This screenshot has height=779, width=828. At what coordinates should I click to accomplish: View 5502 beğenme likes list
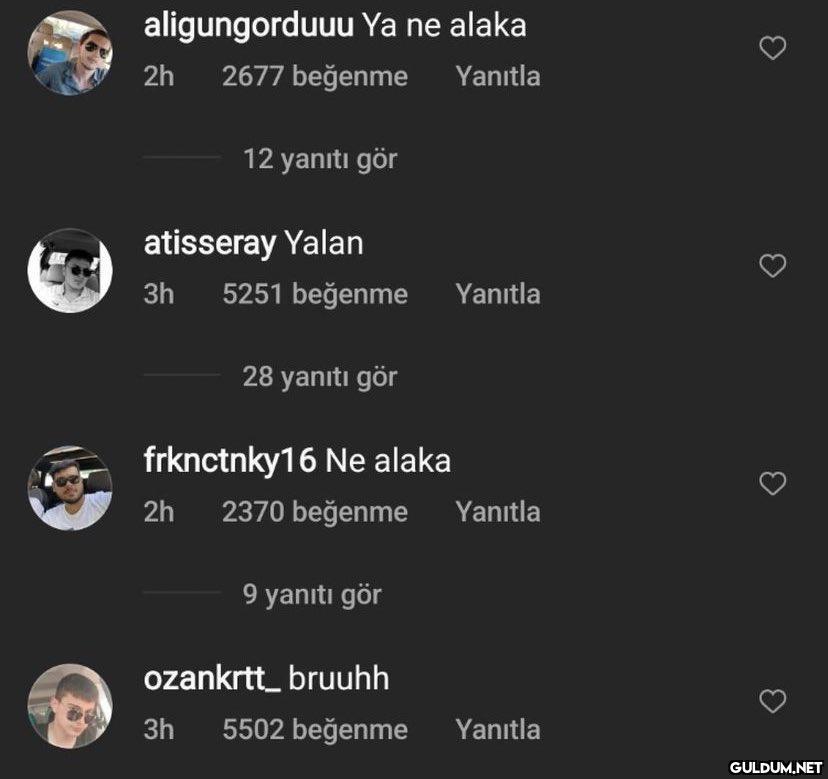point(315,729)
